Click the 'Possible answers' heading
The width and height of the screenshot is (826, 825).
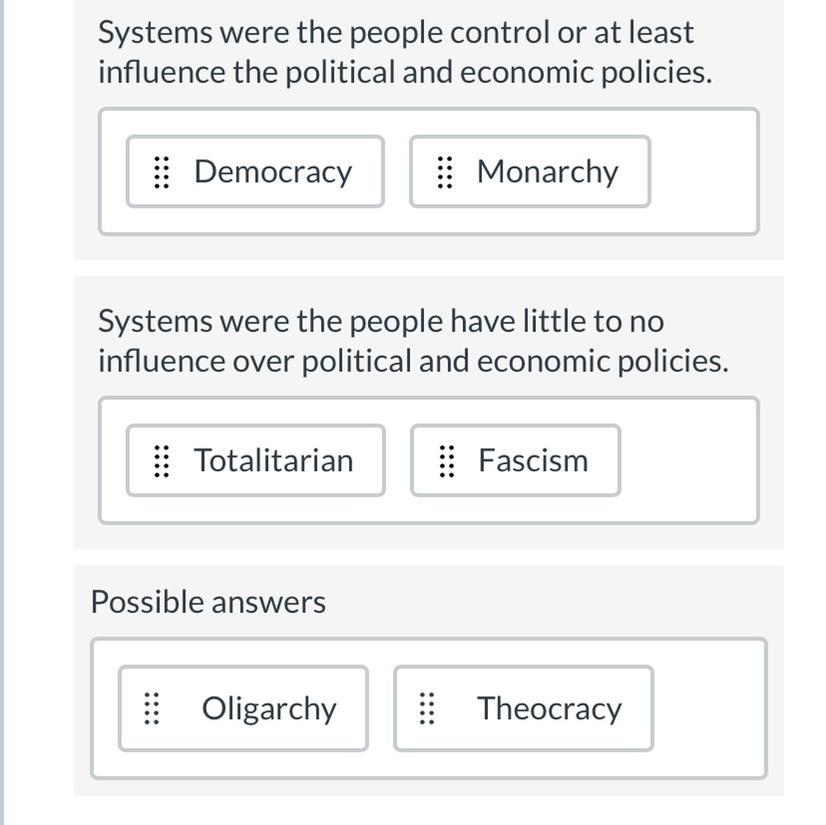[208, 602]
